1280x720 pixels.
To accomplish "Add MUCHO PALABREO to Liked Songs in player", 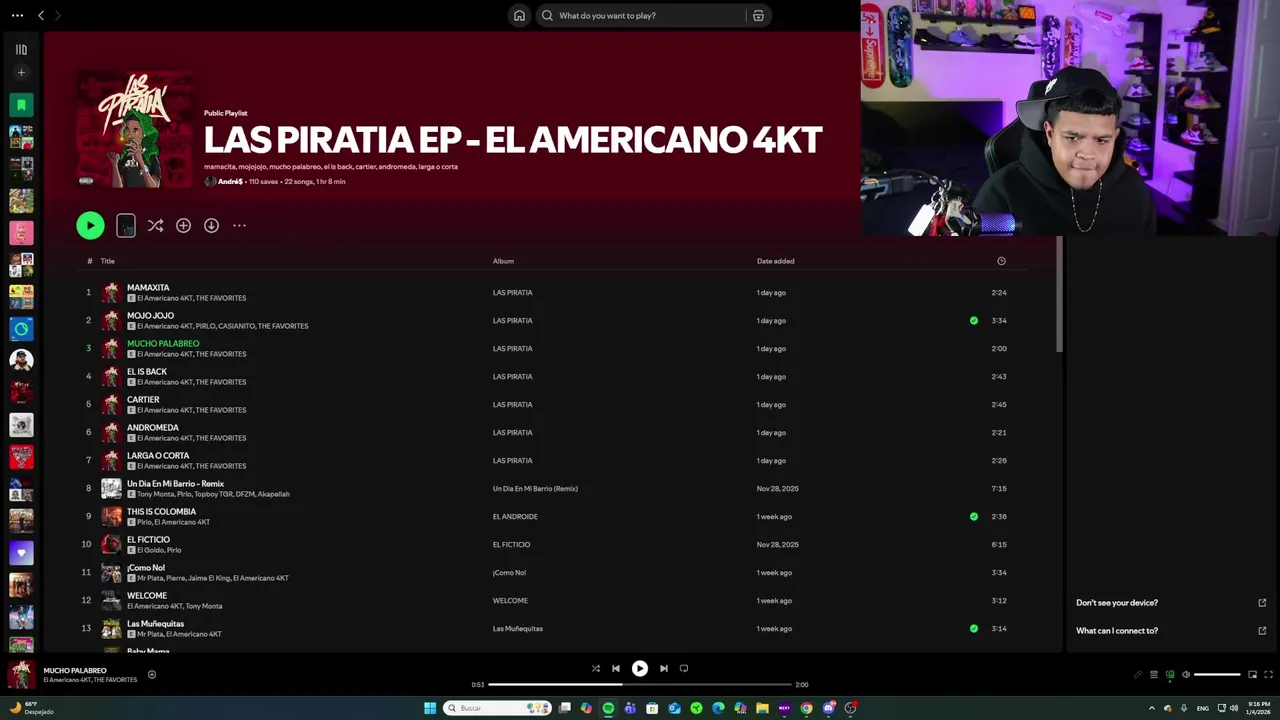I will pos(152,675).
